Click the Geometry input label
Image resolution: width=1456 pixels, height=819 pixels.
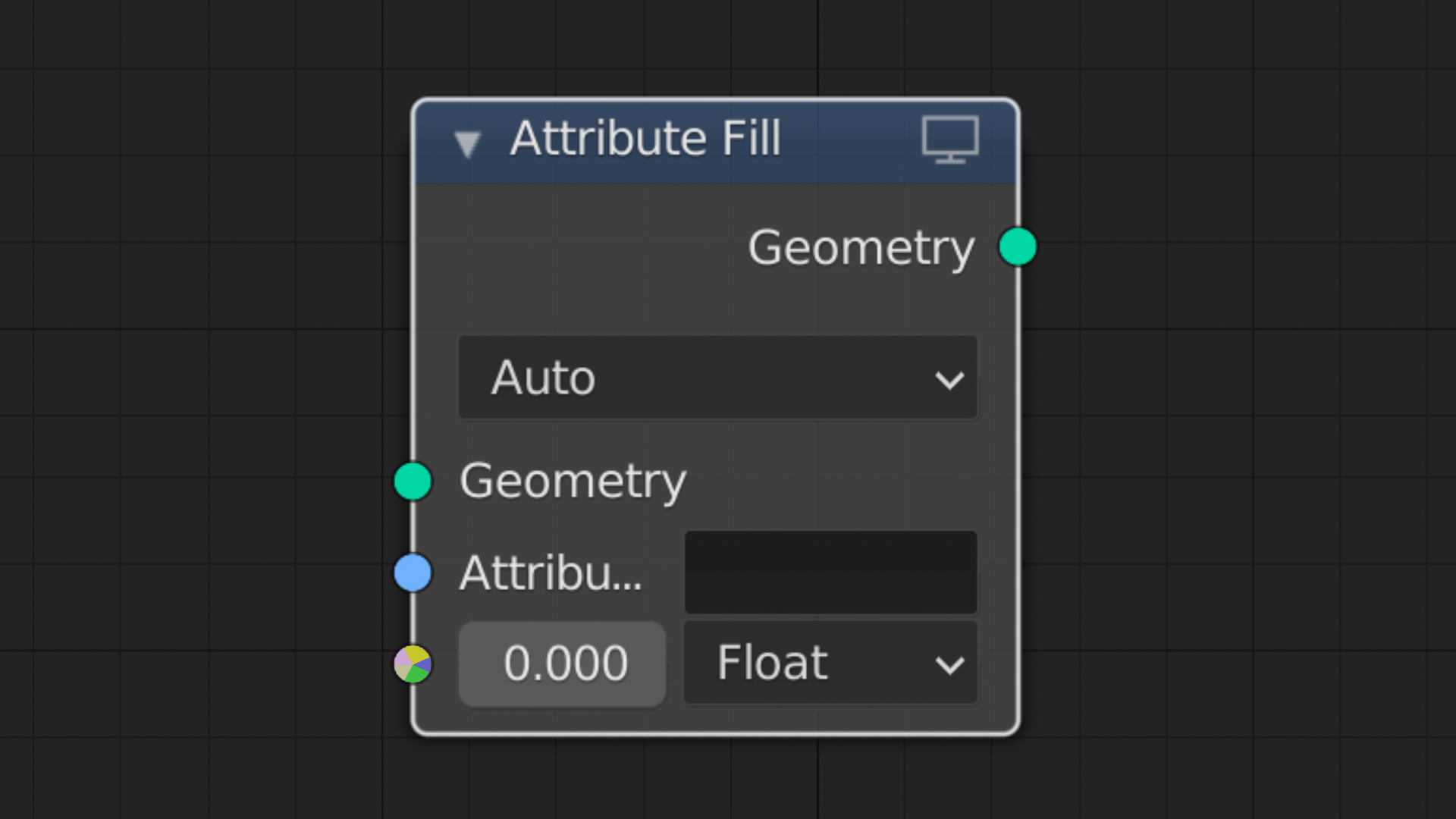point(573,482)
